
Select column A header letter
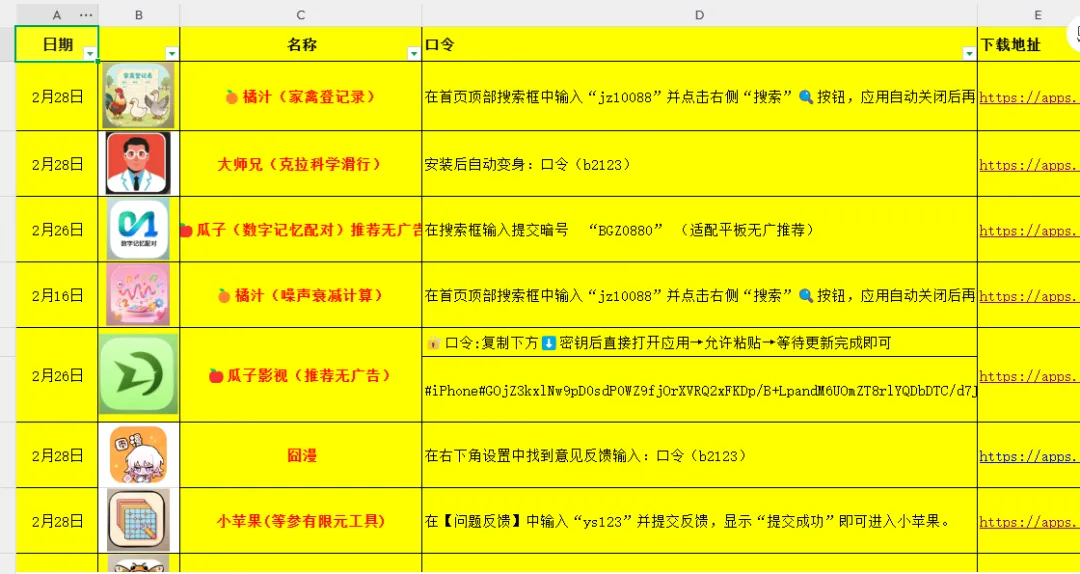[56, 15]
